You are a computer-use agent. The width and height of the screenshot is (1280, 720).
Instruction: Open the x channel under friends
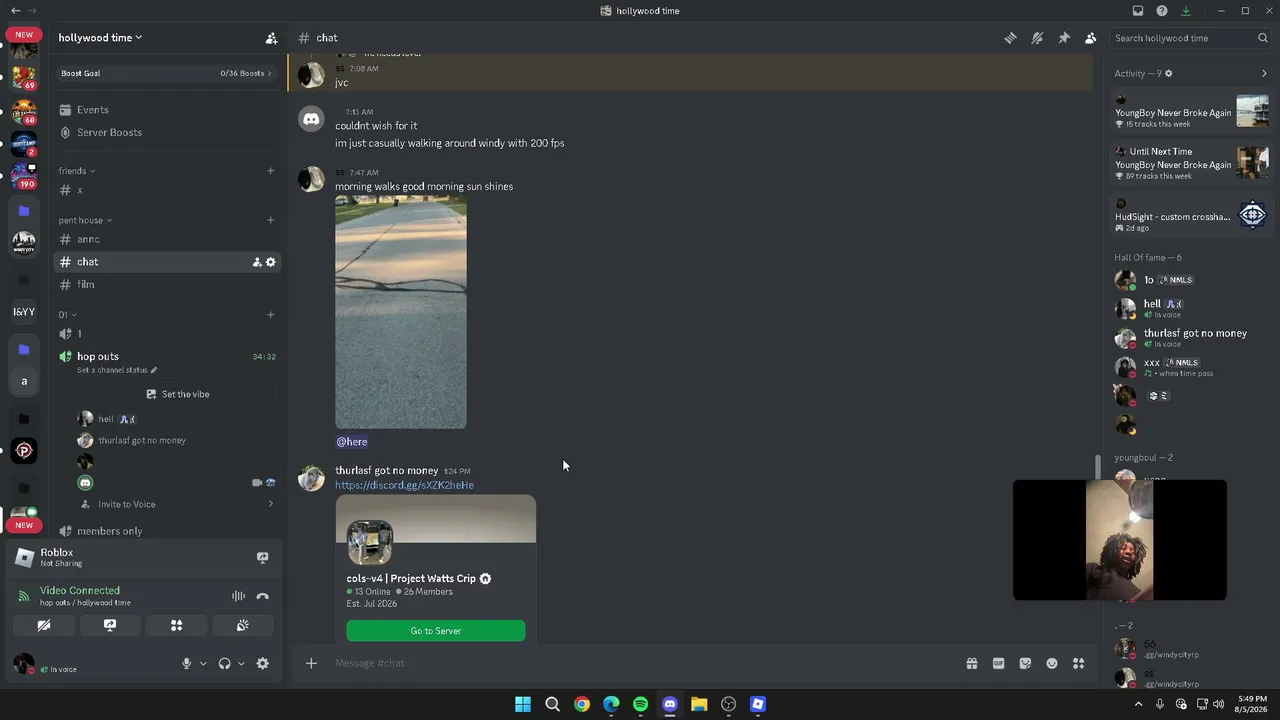(166, 190)
